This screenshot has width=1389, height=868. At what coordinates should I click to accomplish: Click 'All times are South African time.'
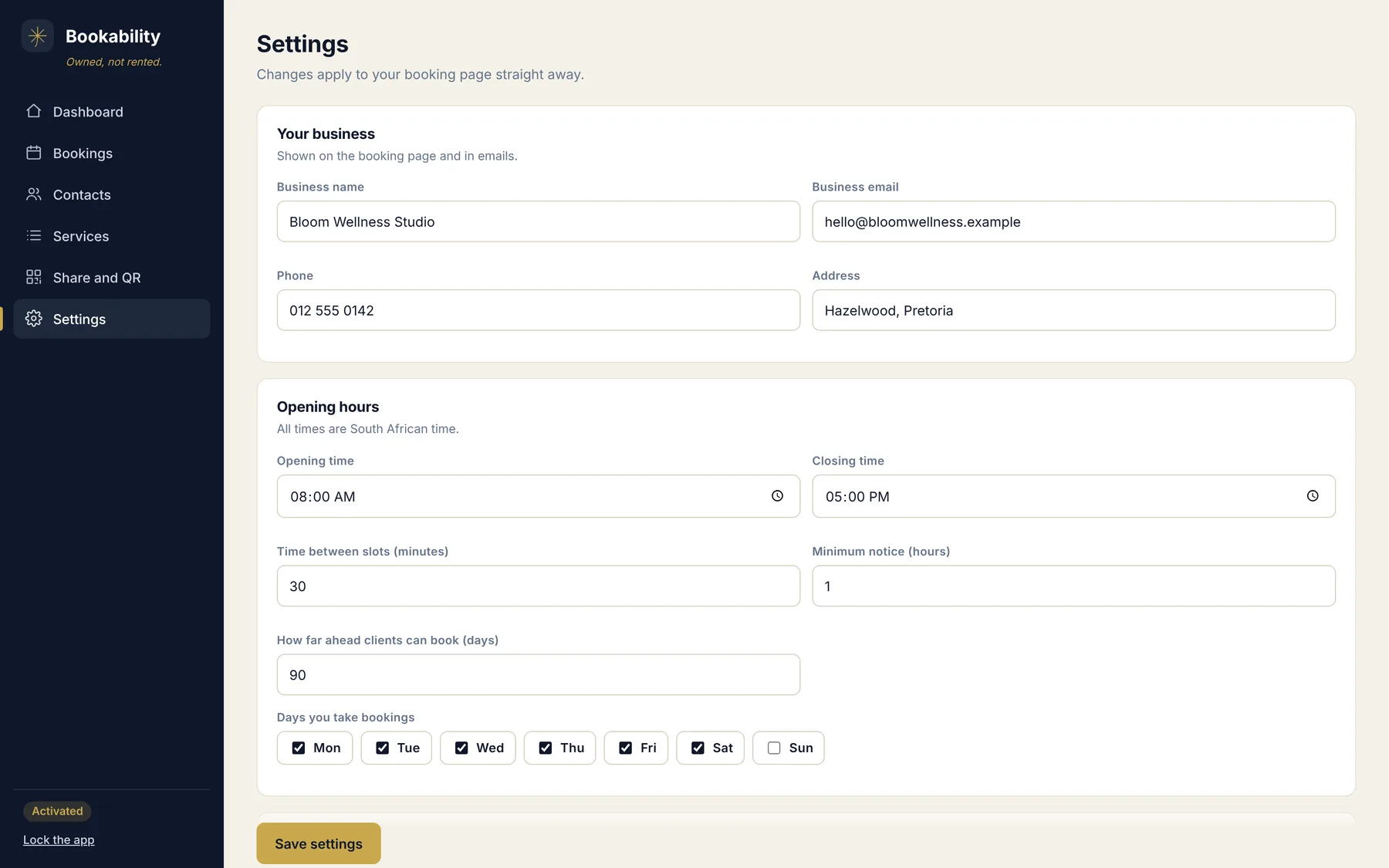[367, 429]
